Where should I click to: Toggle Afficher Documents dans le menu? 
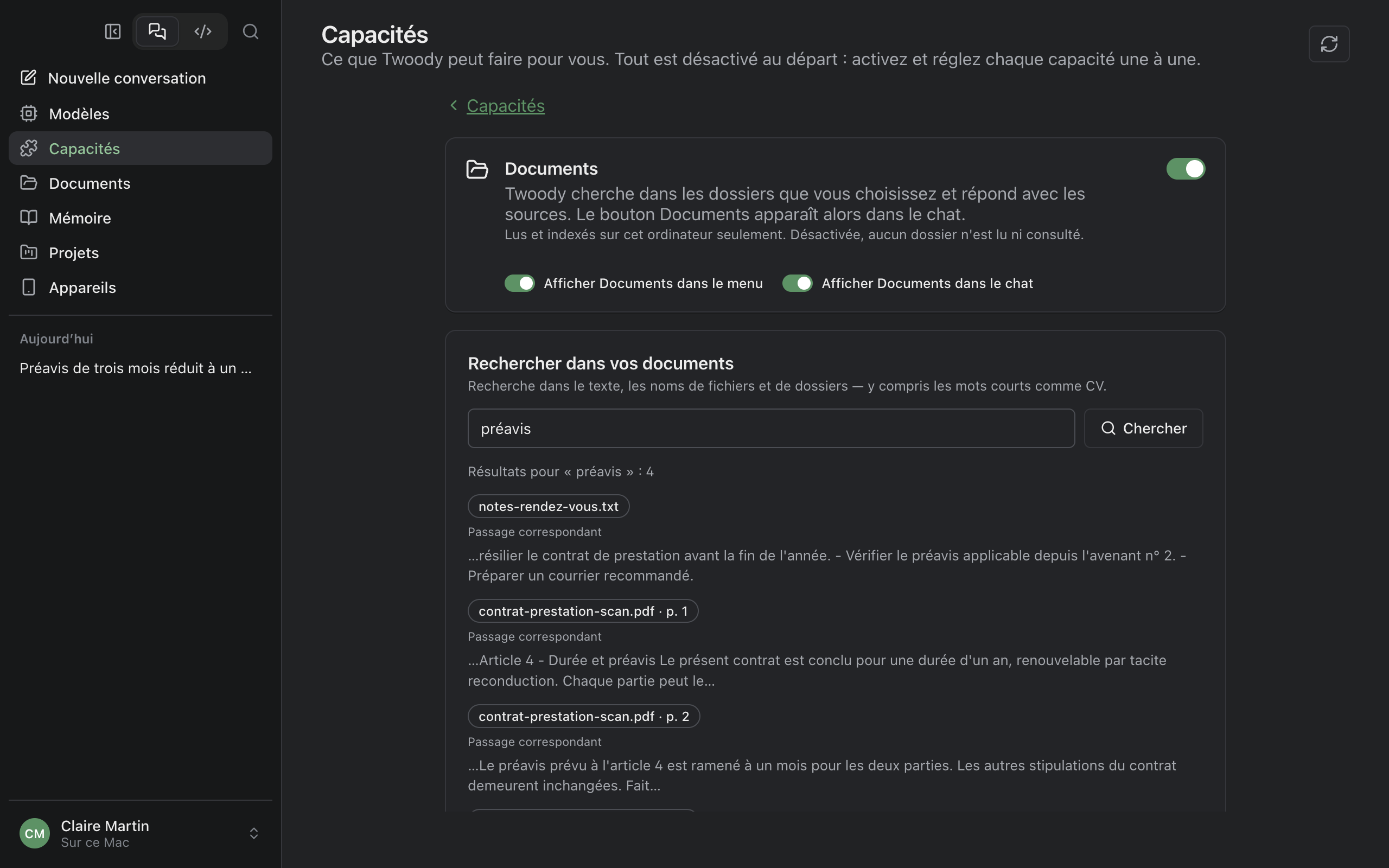[519, 283]
